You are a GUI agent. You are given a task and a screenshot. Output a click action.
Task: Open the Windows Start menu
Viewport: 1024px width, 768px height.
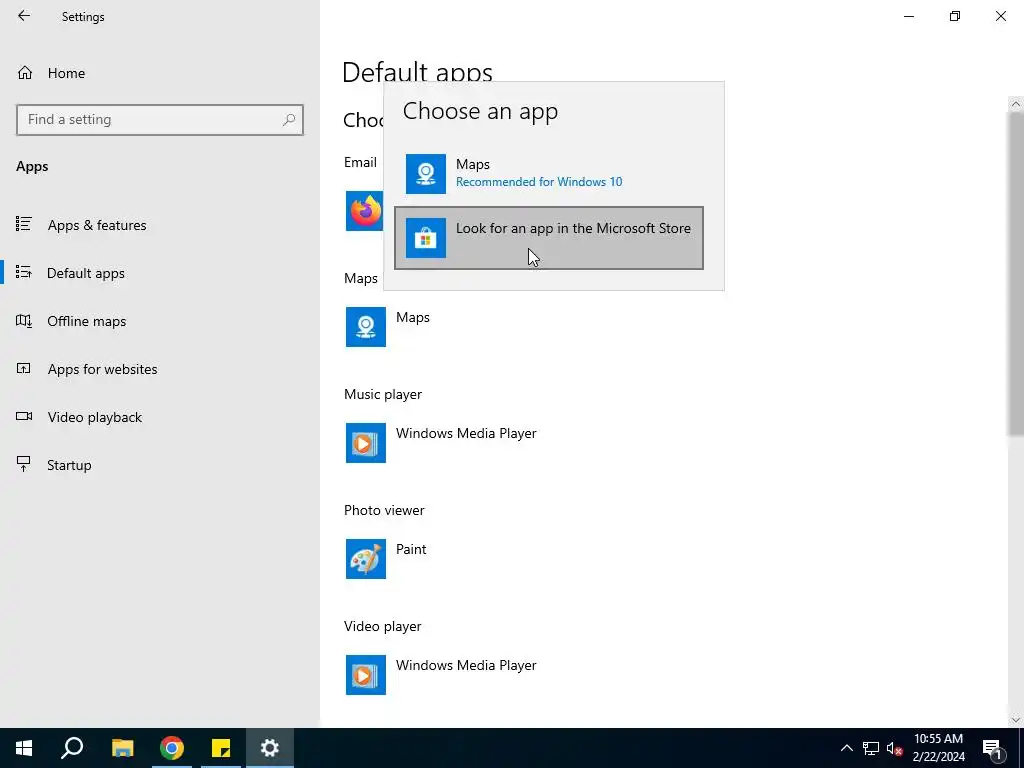24,748
